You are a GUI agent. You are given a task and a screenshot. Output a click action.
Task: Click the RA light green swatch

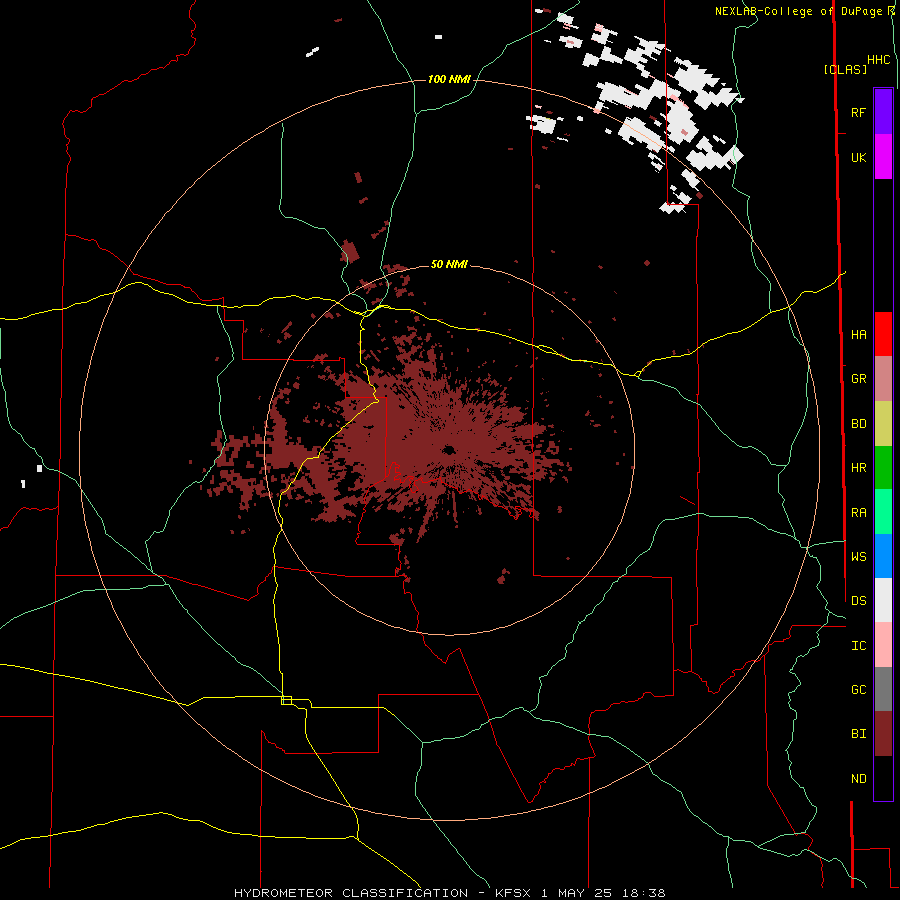pyautogui.click(x=883, y=512)
